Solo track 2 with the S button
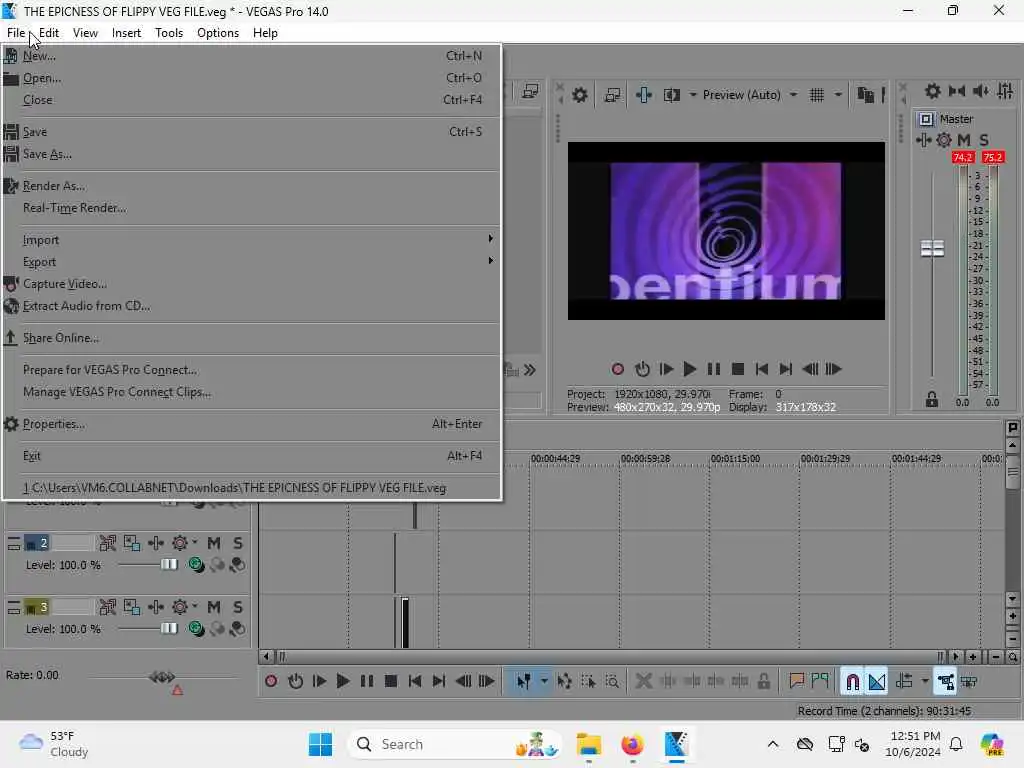The height and width of the screenshot is (768, 1024). (238, 543)
